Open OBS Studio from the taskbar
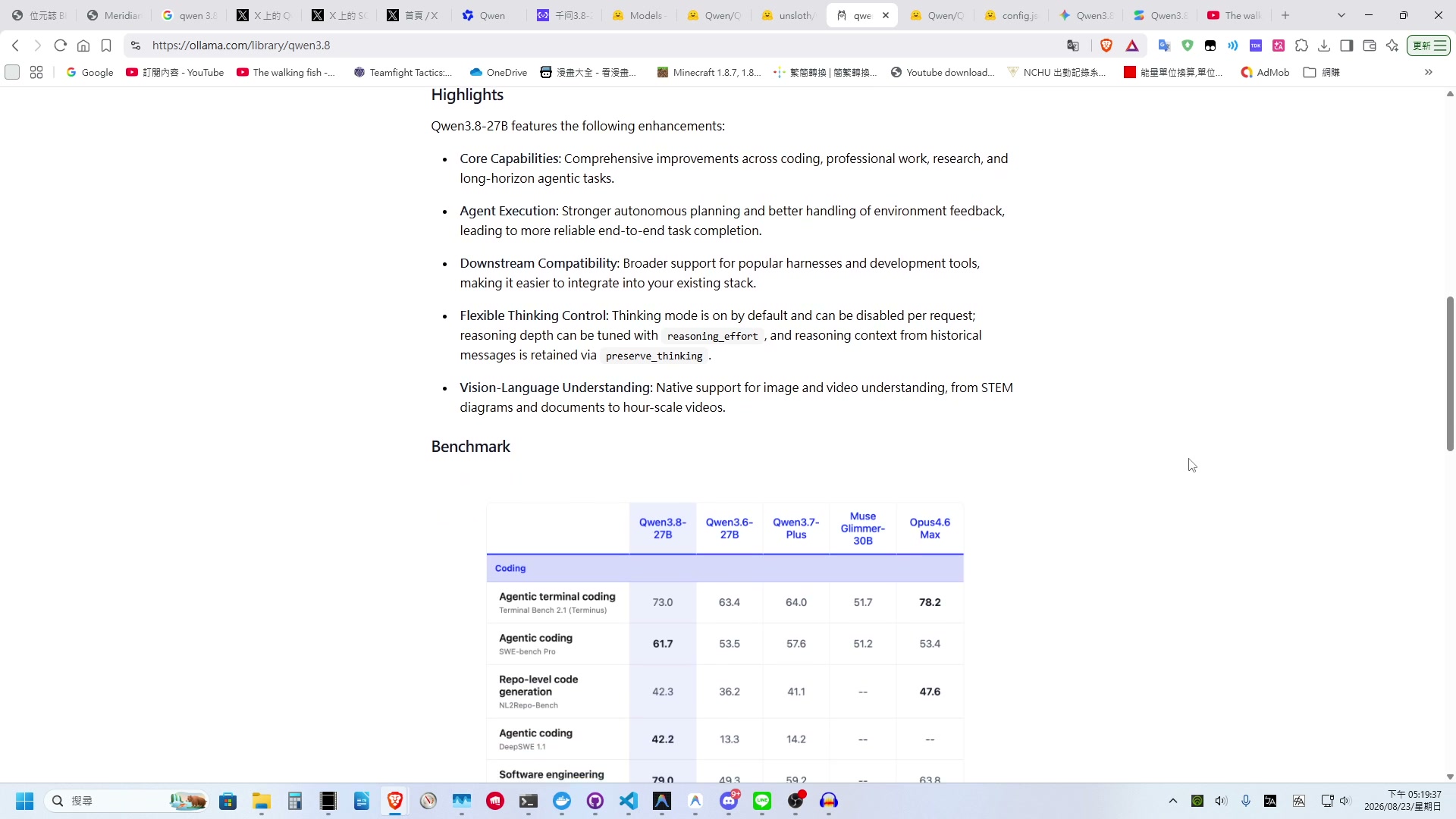This screenshot has width=1456, height=819. click(x=795, y=801)
